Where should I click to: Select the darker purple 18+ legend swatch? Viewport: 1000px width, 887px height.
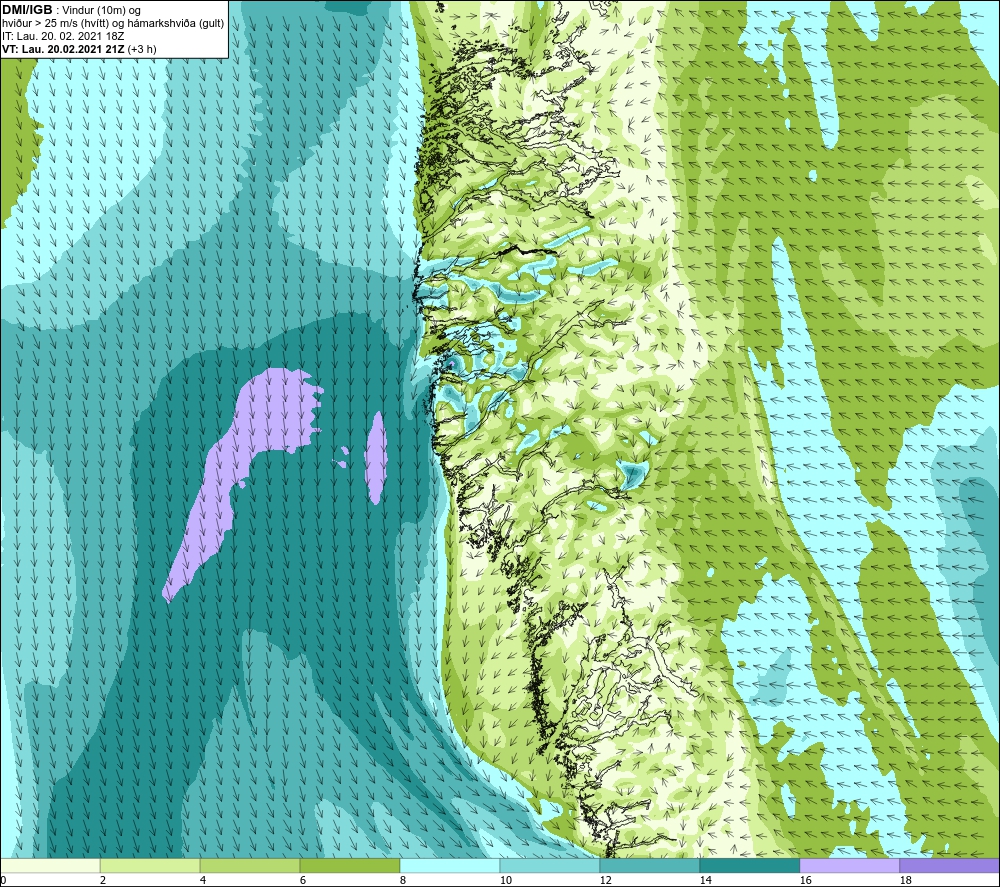949,865
